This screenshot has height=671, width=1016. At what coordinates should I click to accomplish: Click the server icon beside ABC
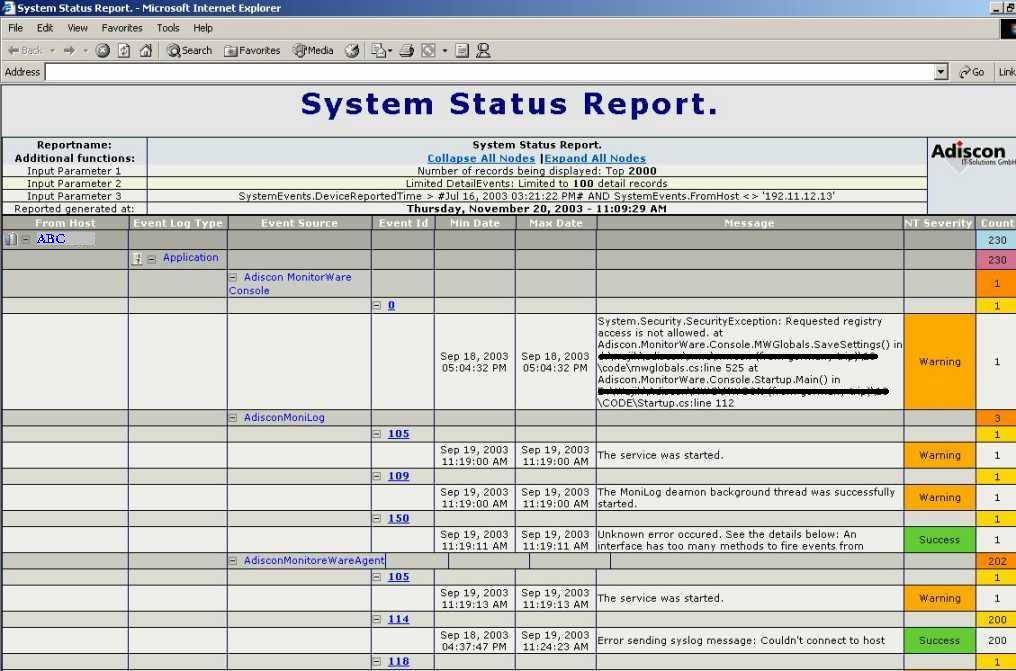[x=11, y=239]
